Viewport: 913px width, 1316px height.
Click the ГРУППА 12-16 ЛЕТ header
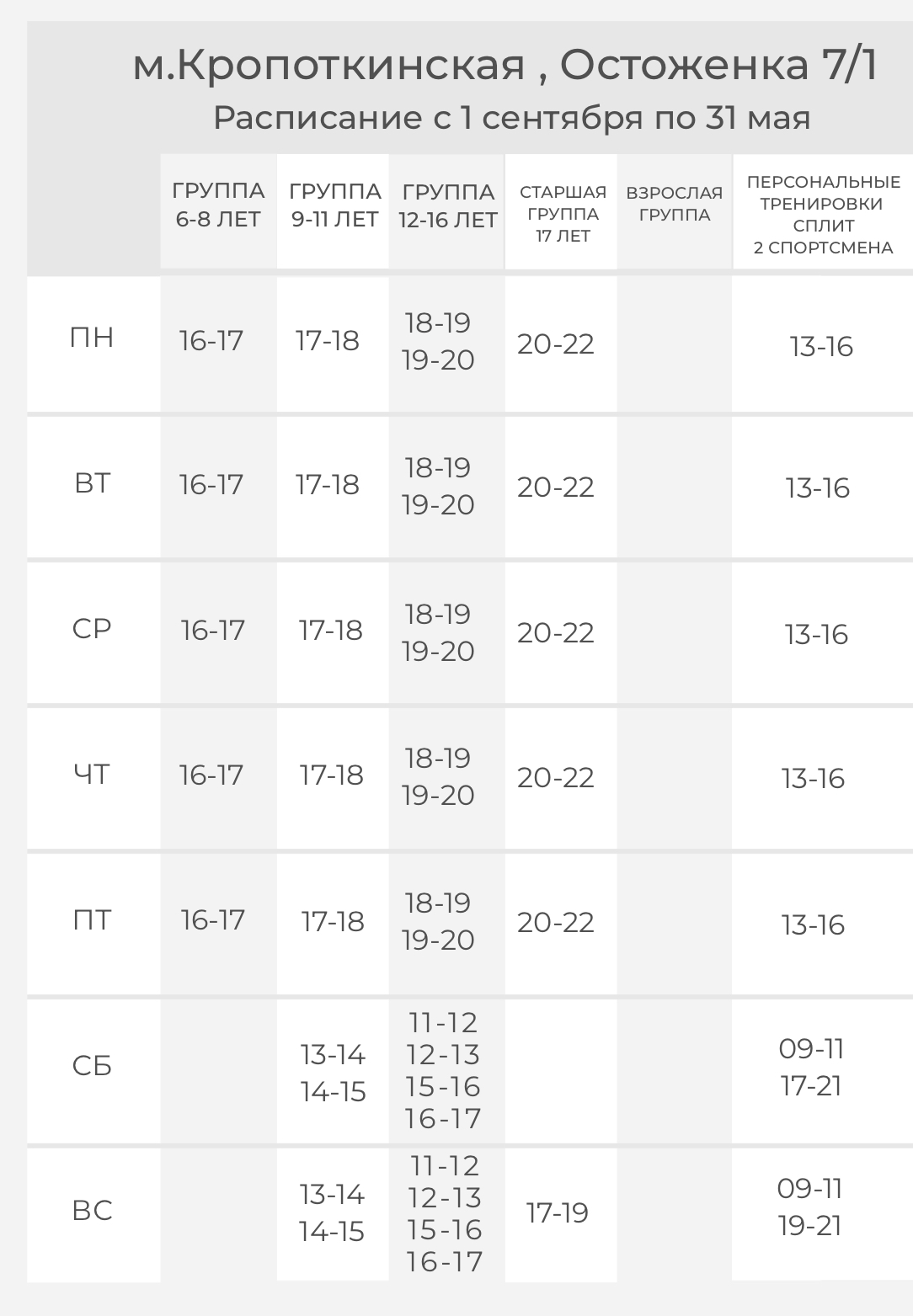(448, 205)
